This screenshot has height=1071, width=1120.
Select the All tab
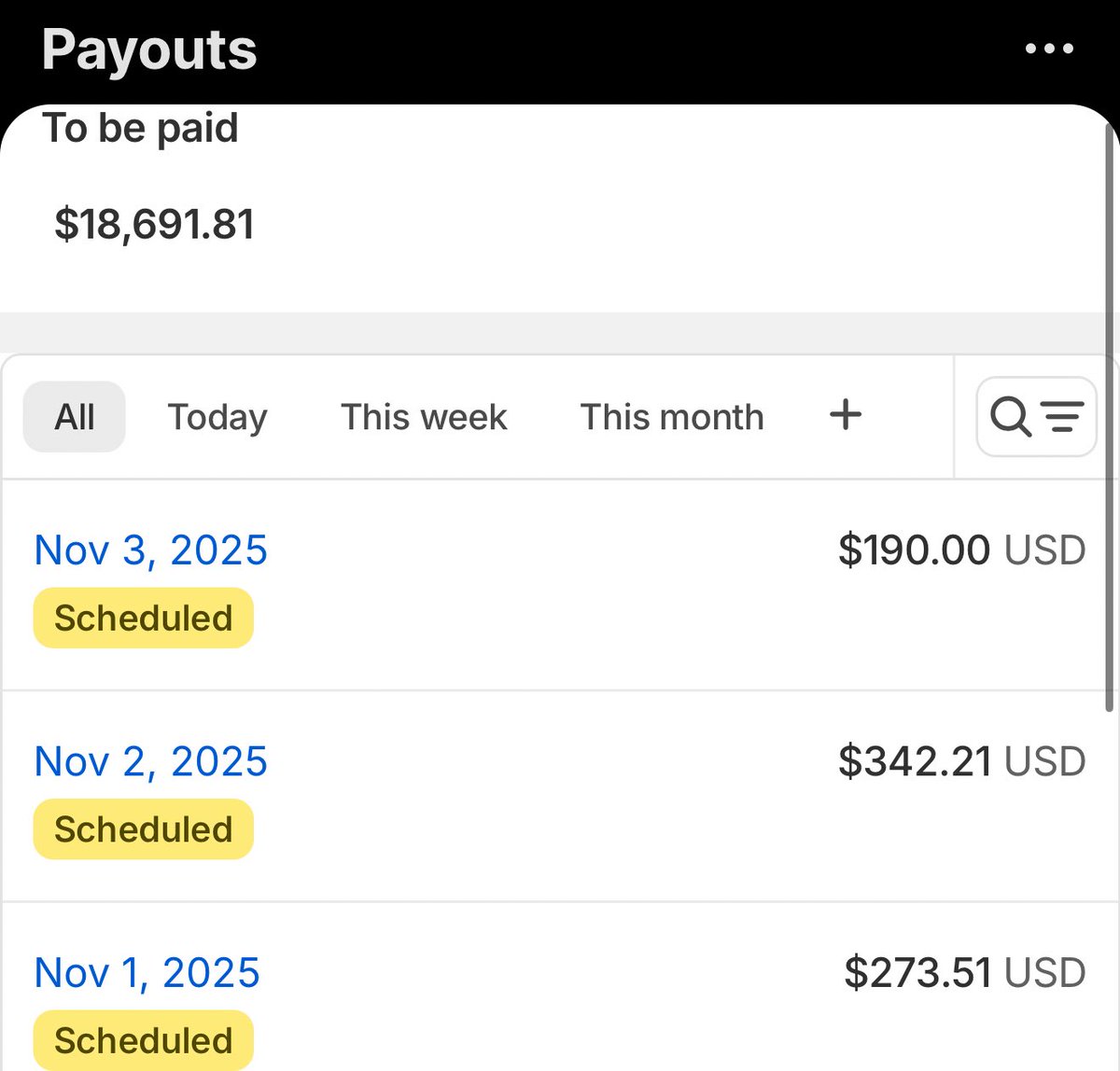pos(75,417)
